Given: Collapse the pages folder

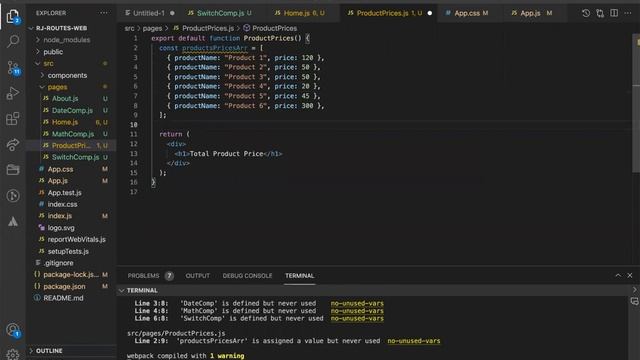Looking at the screenshot, I should (x=71, y=87).
